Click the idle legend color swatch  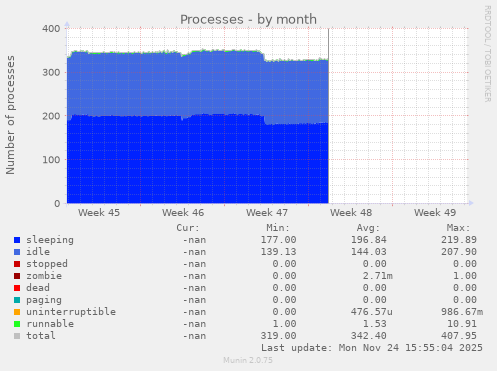pos(17,252)
